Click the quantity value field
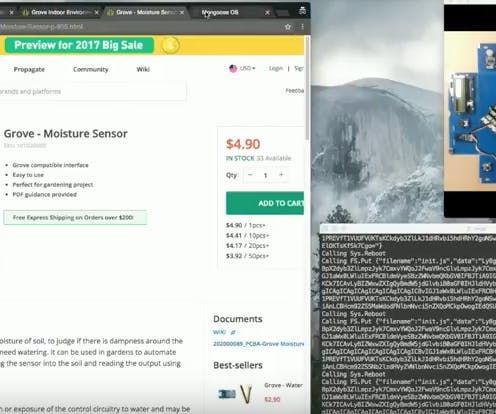Image resolution: width=496 pixels, height=414 pixels. [266, 175]
